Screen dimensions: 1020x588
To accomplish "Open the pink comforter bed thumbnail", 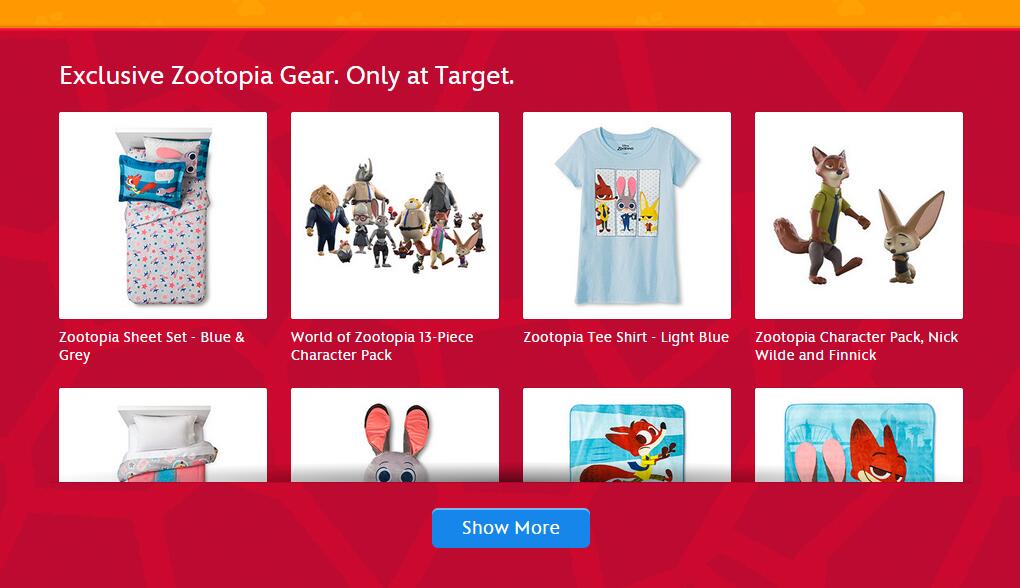I will [x=163, y=434].
